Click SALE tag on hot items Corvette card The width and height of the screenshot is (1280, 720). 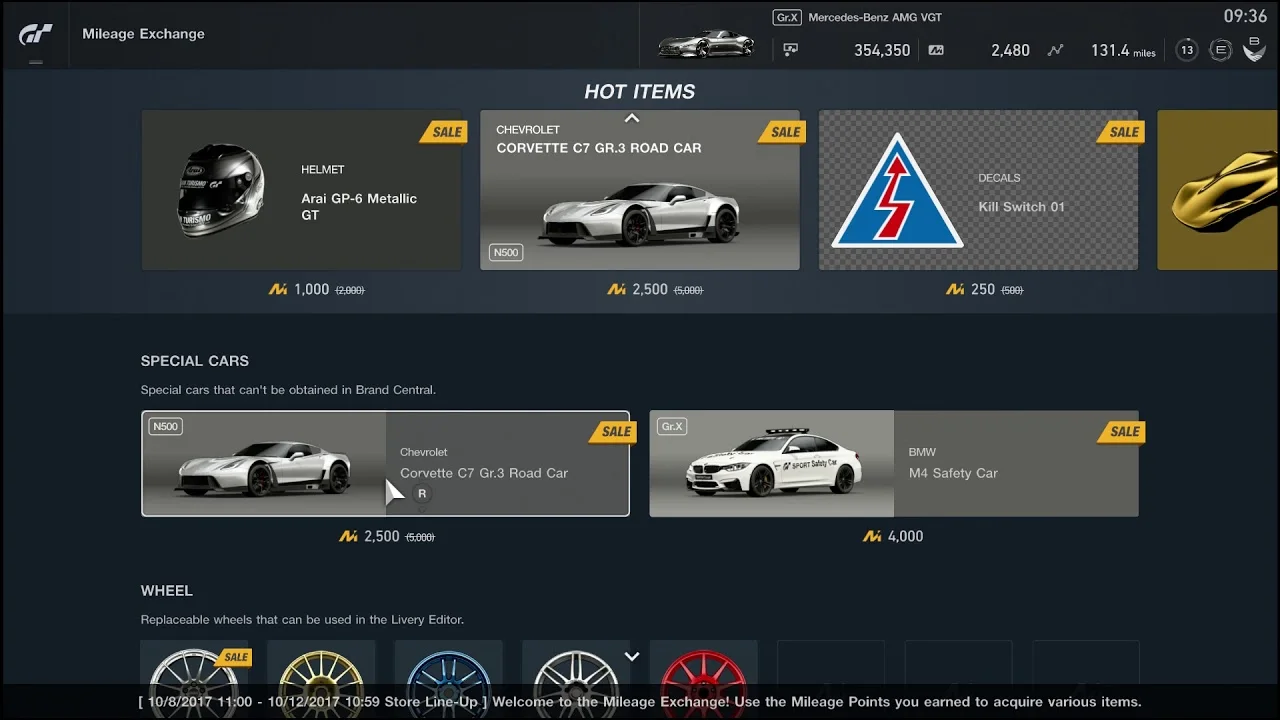pos(783,132)
